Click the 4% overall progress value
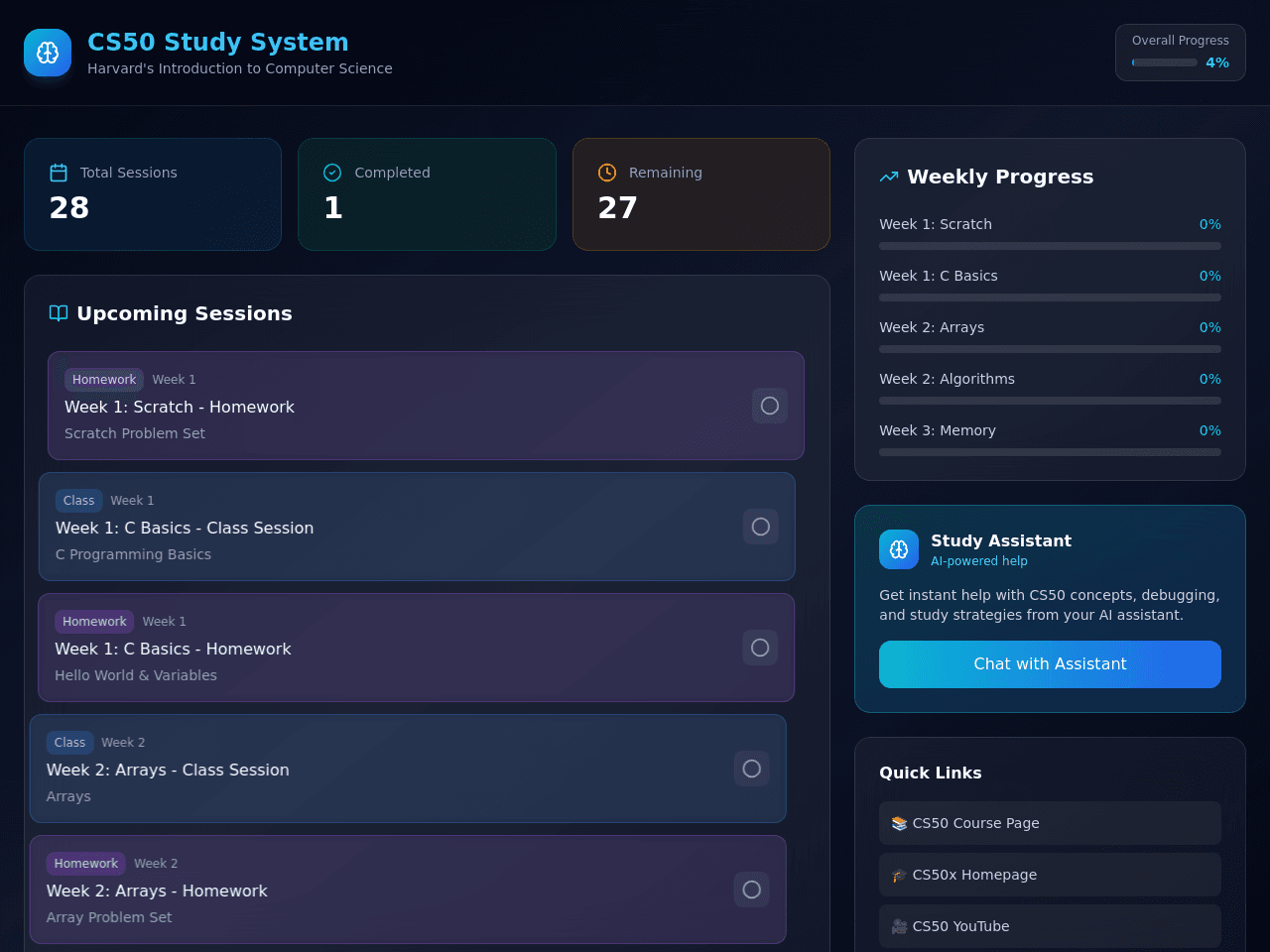 pos(1217,62)
